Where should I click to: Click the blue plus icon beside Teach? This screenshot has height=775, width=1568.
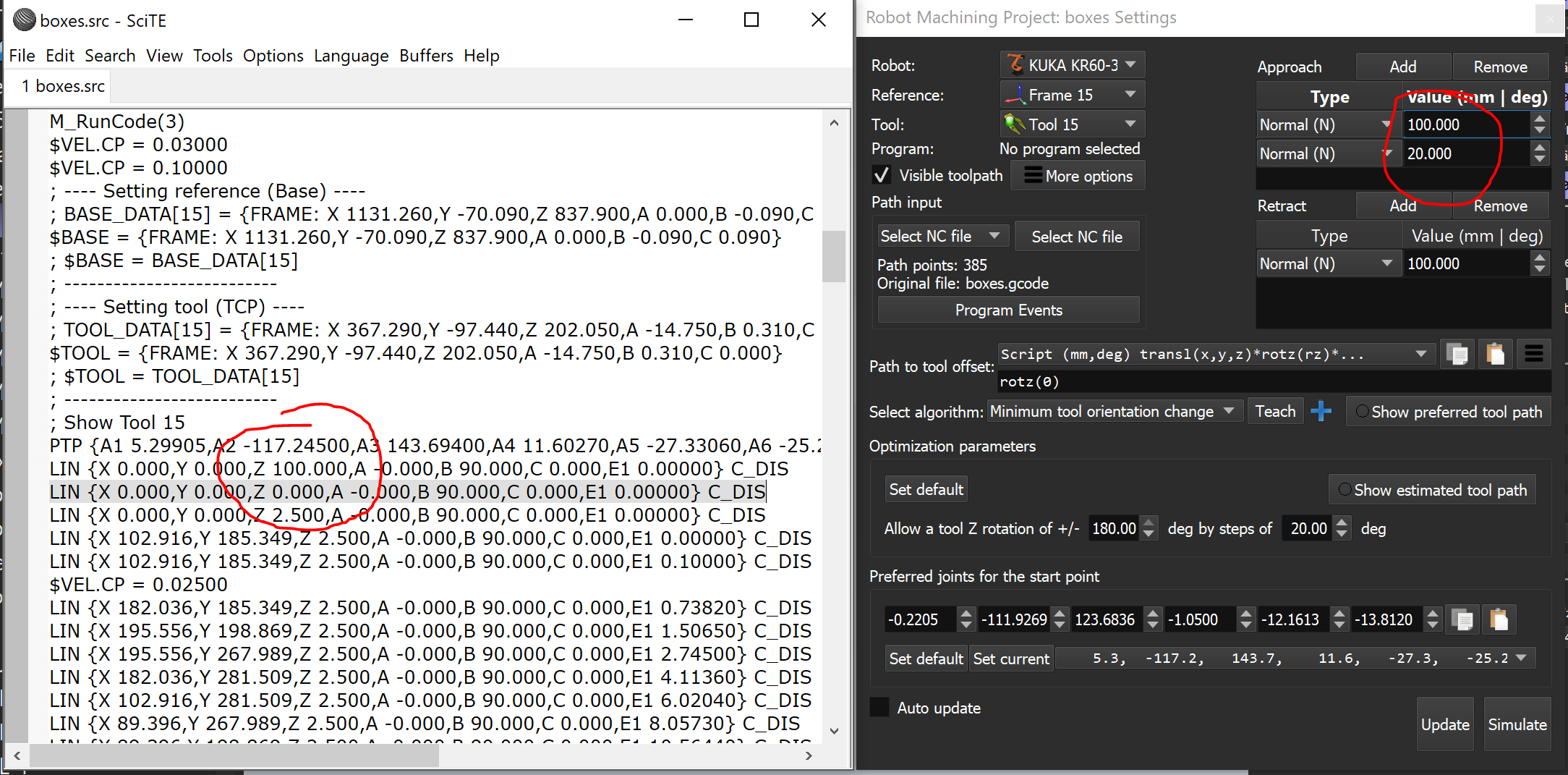point(1321,412)
